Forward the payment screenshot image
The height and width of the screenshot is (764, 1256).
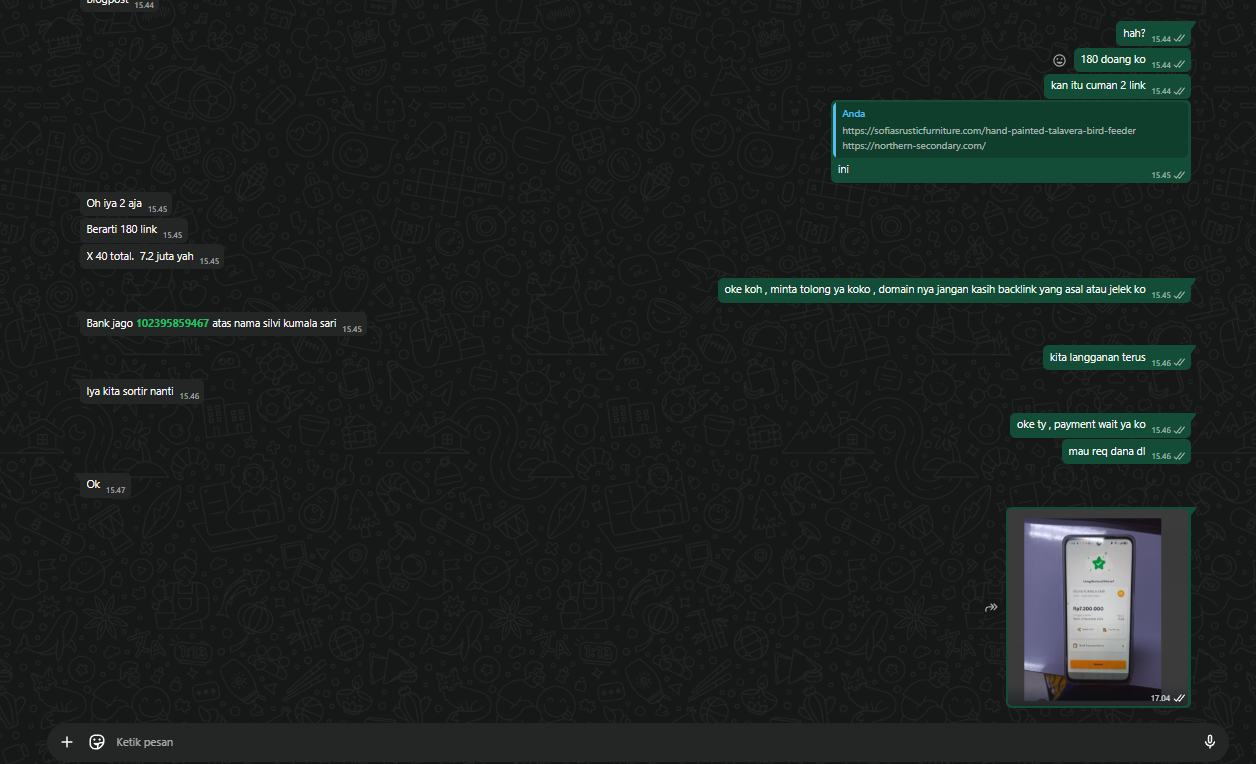pos(991,607)
